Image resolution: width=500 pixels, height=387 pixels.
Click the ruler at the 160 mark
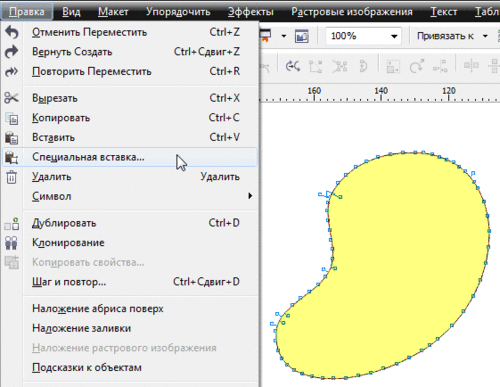click(x=314, y=91)
